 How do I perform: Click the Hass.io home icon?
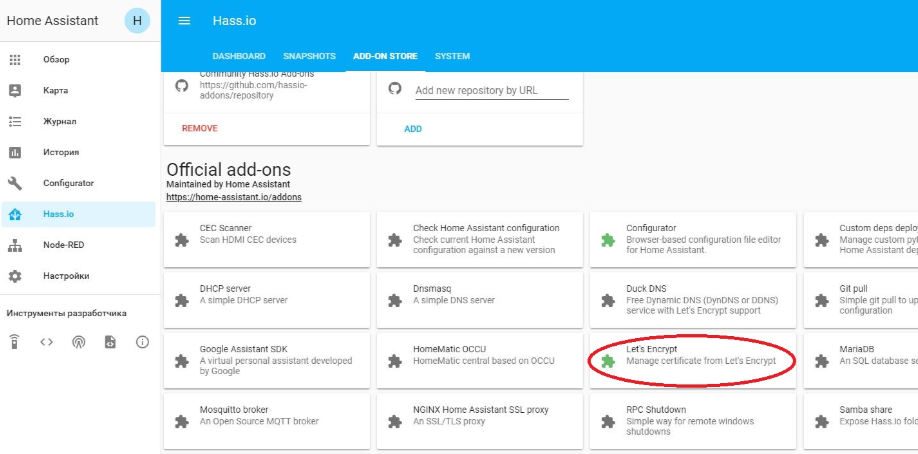(15, 214)
